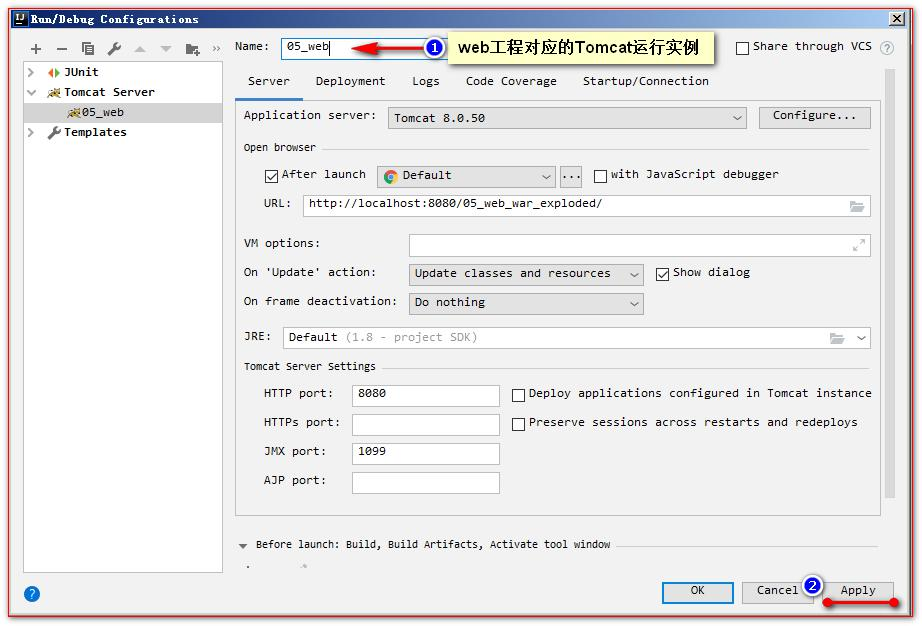Click the Move Down arrow icon
Image resolution: width=922 pixels, height=626 pixels.
tap(166, 49)
